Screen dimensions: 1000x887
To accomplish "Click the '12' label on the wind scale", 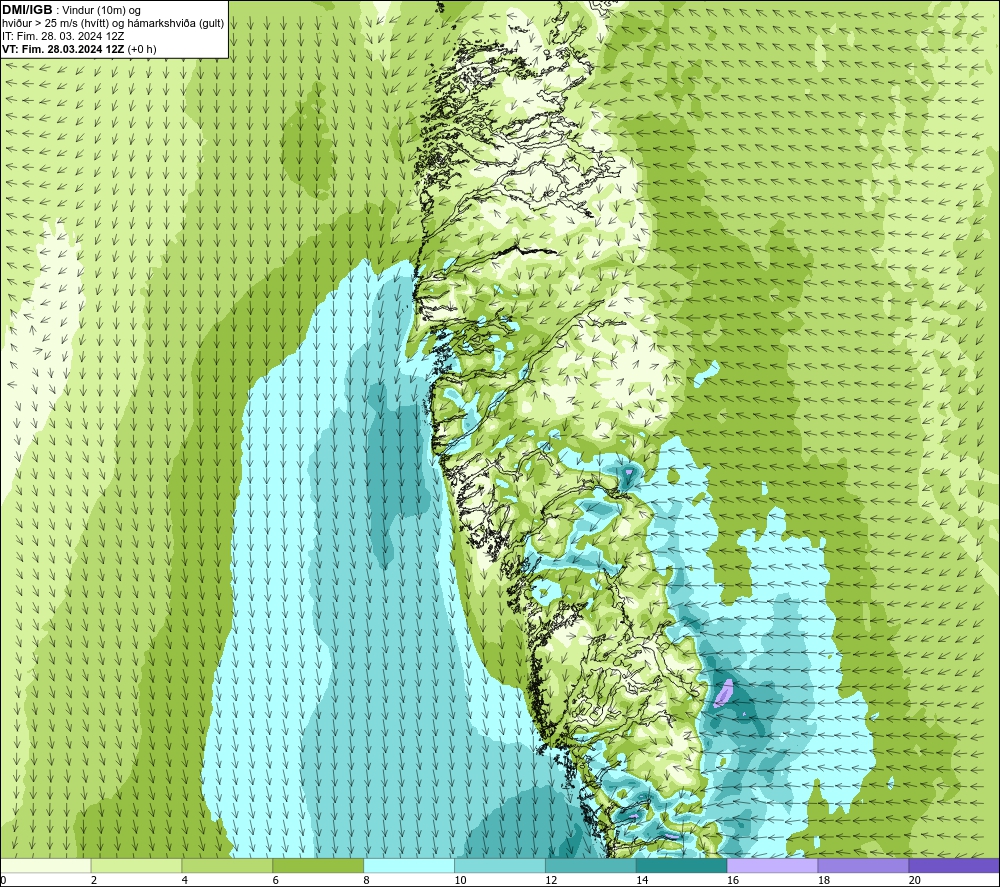I will tap(551, 880).
